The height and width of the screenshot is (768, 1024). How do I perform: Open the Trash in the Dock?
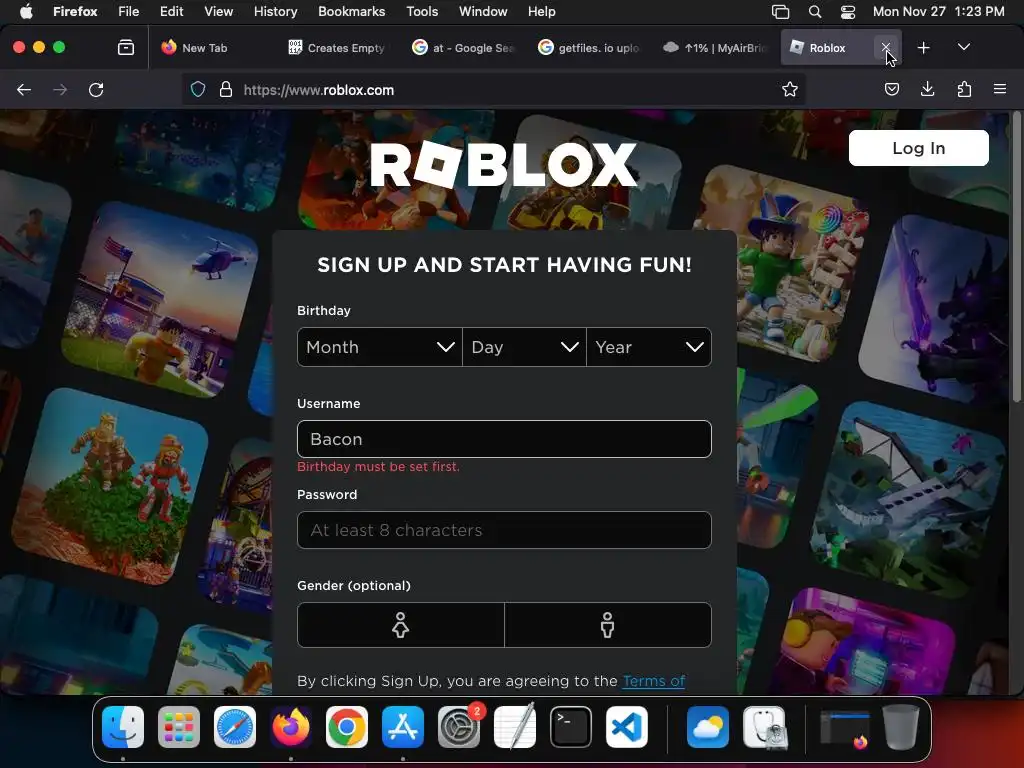(x=901, y=727)
